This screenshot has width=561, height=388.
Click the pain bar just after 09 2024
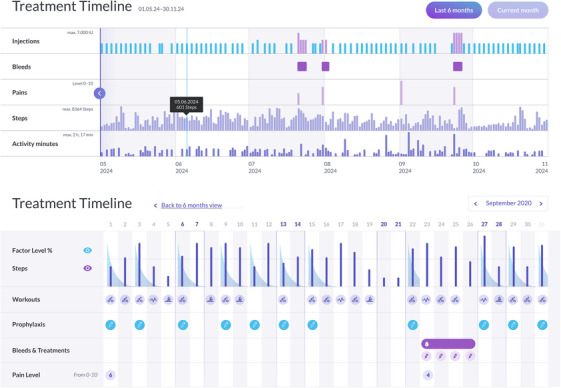coord(401,93)
